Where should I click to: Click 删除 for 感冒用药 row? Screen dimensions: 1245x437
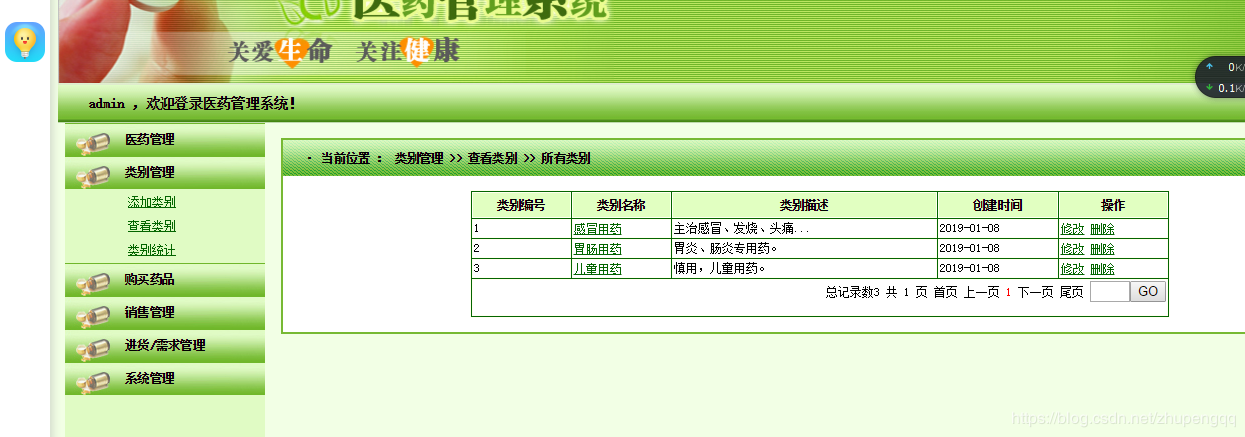point(1102,229)
